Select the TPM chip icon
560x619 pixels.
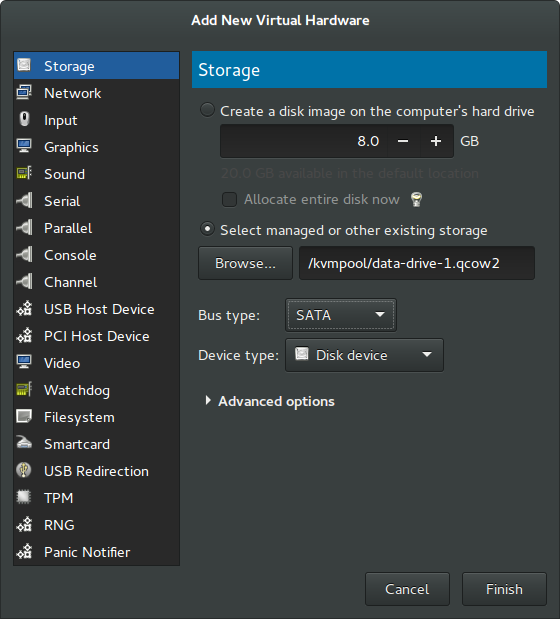(x=24, y=497)
